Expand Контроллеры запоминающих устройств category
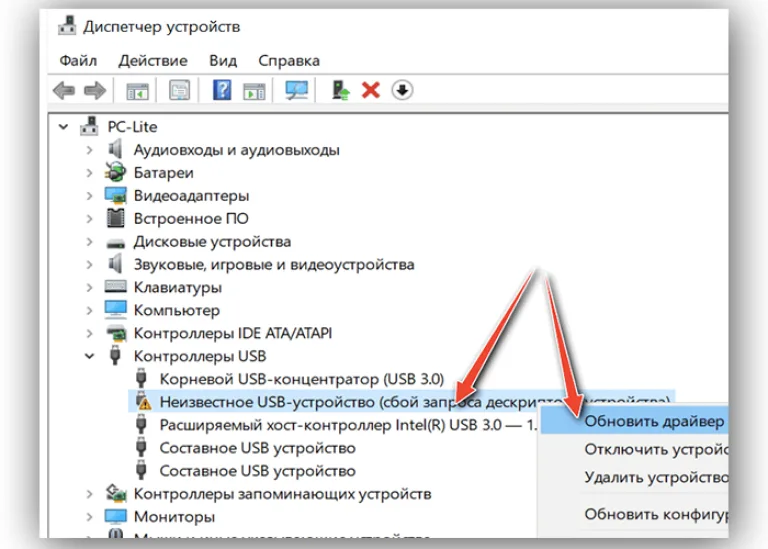Image resolution: width=768 pixels, height=549 pixels. point(89,494)
